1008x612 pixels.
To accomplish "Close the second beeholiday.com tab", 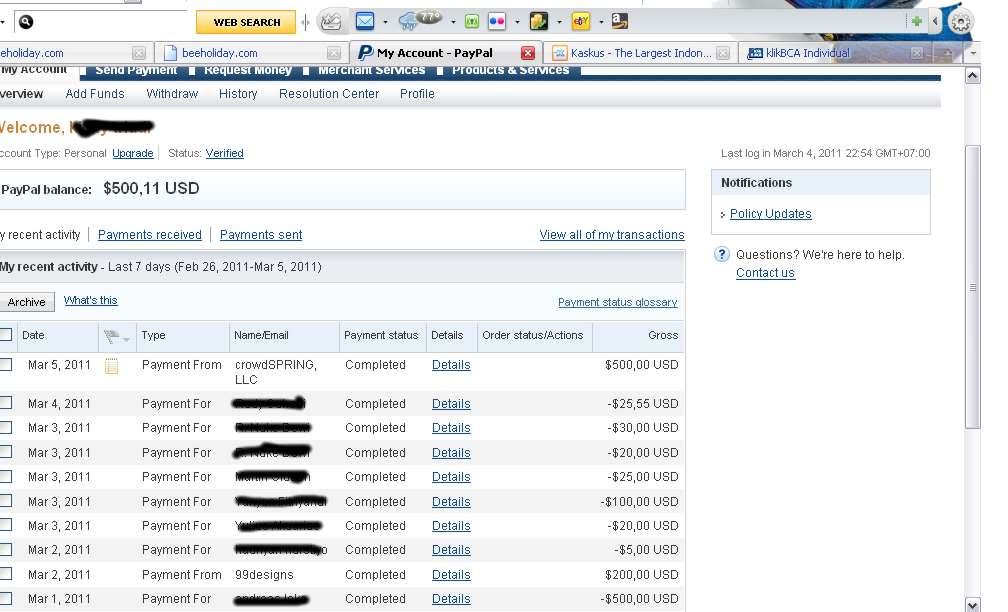I will (x=334, y=53).
